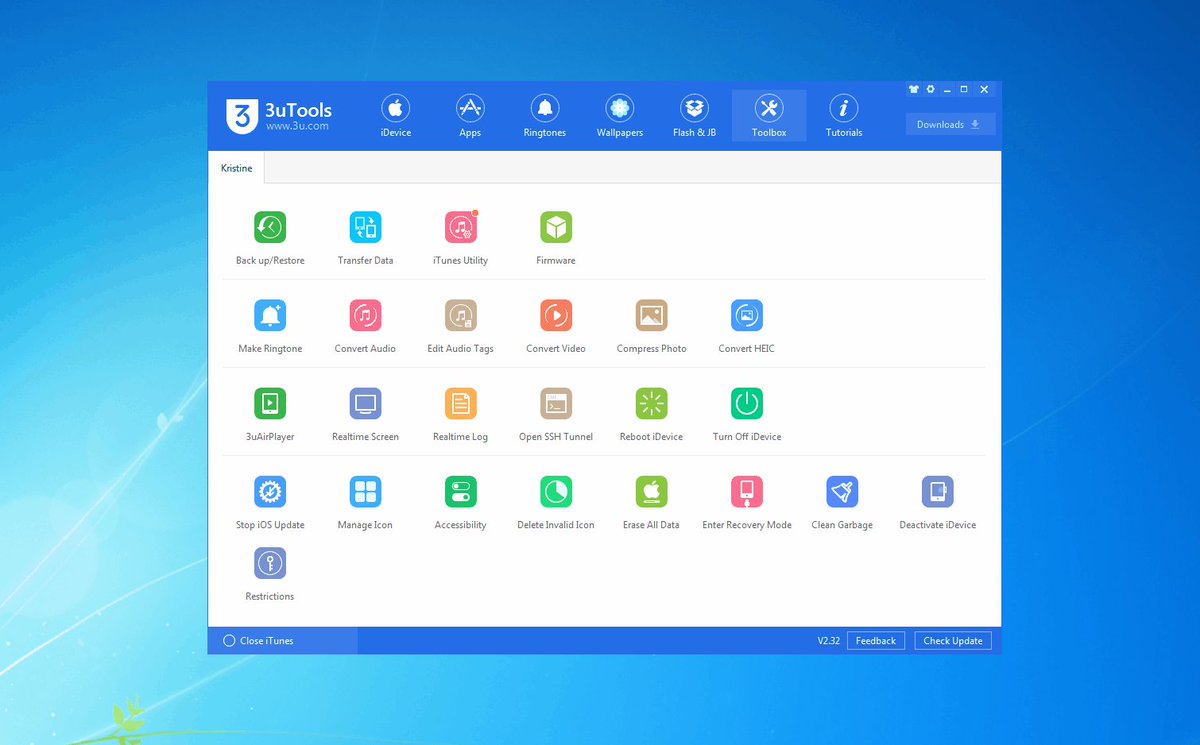Click the Turn Off iDevice icon
Image resolution: width=1200 pixels, height=745 pixels.
pyautogui.click(x=747, y=404)
